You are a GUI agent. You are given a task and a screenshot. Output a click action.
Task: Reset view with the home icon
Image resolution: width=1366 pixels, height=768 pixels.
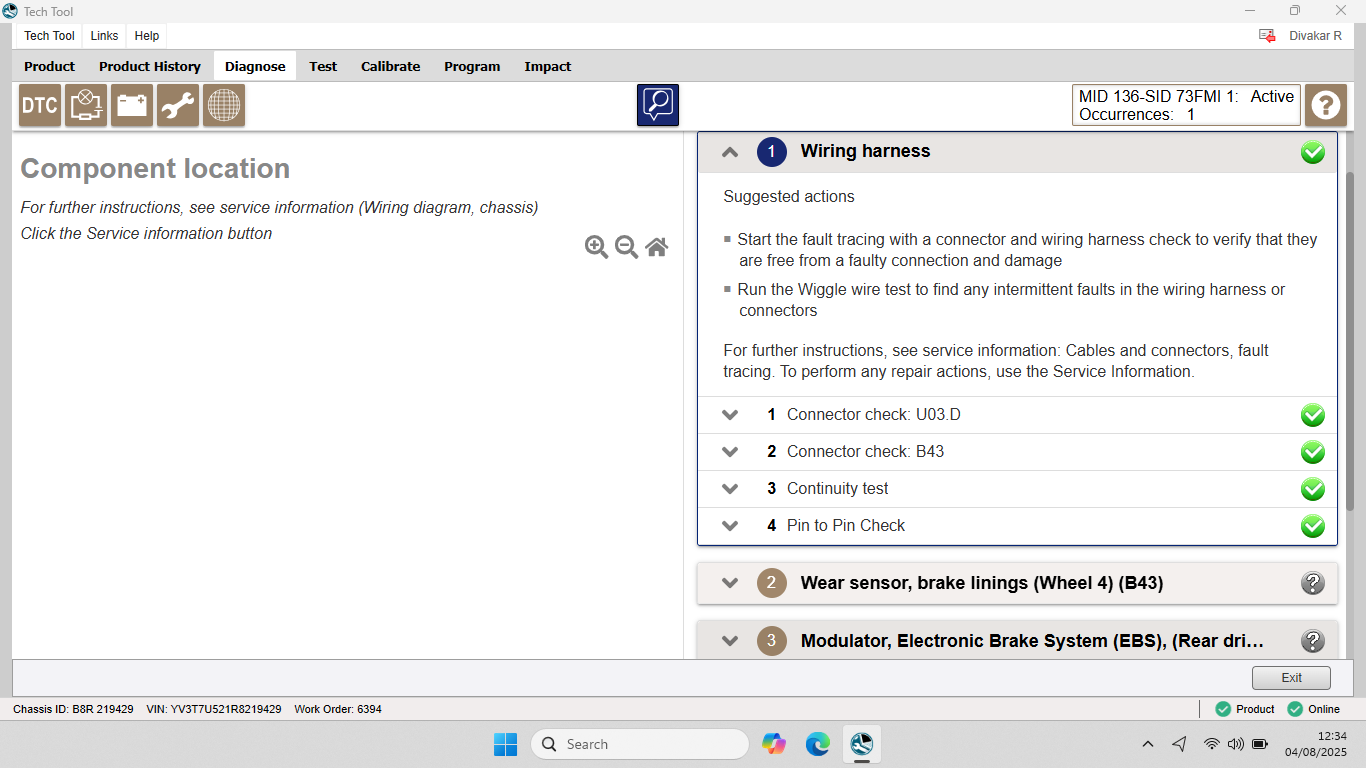pos(656,247)
